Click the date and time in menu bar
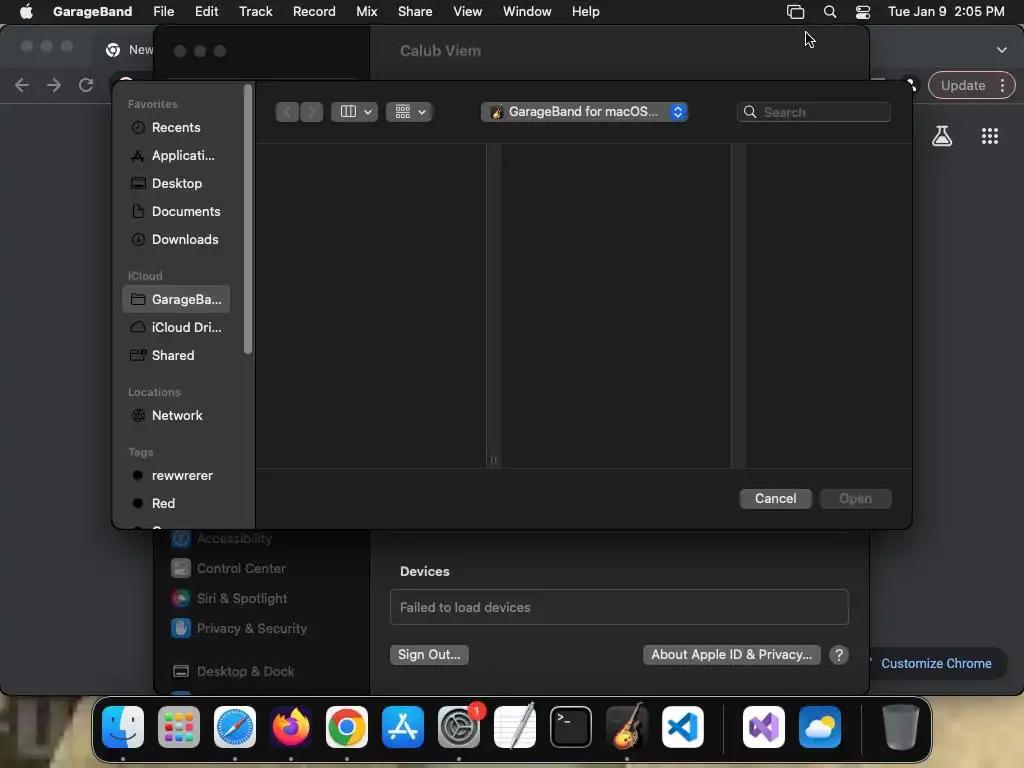This screenshot has width=1024, height=768. tap(946, 11)
